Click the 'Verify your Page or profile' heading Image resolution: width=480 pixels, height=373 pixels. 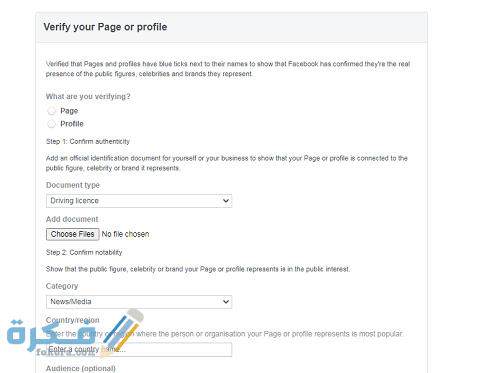click(x=105, y=27)
